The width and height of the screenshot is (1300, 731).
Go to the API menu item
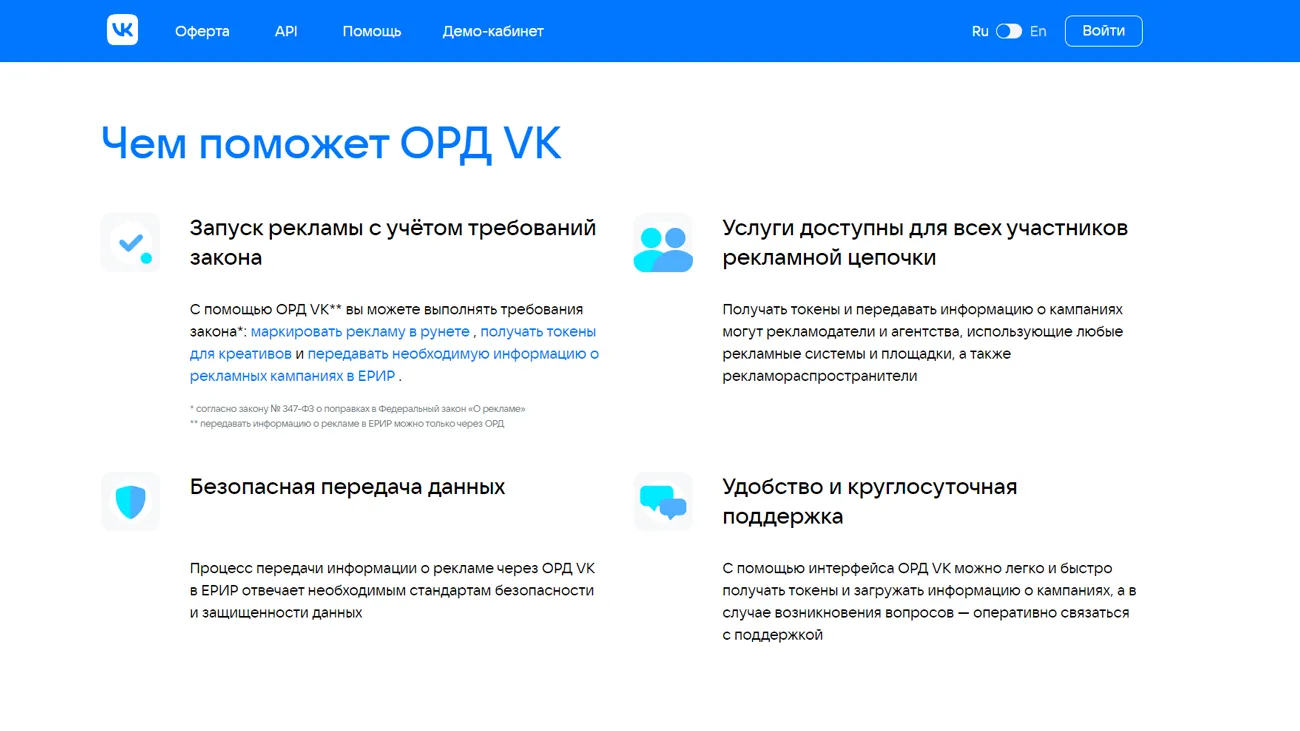[286, 31]
